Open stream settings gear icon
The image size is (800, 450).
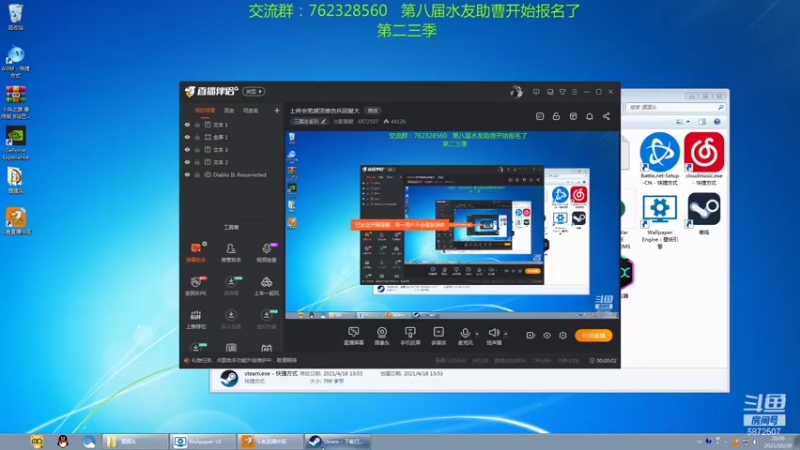click(563, 335)
